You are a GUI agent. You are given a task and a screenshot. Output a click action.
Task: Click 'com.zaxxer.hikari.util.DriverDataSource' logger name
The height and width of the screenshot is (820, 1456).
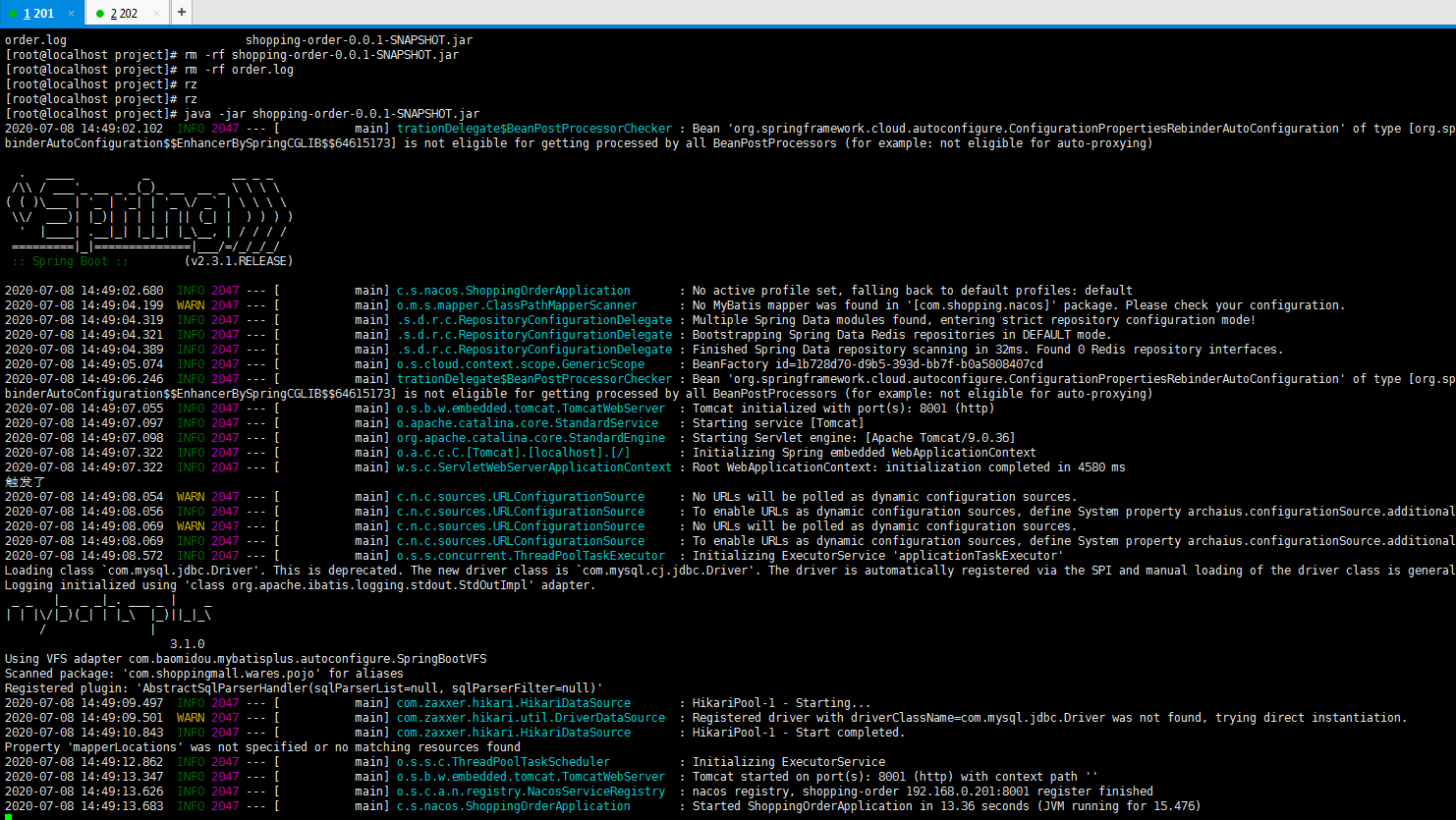point(532,718)
